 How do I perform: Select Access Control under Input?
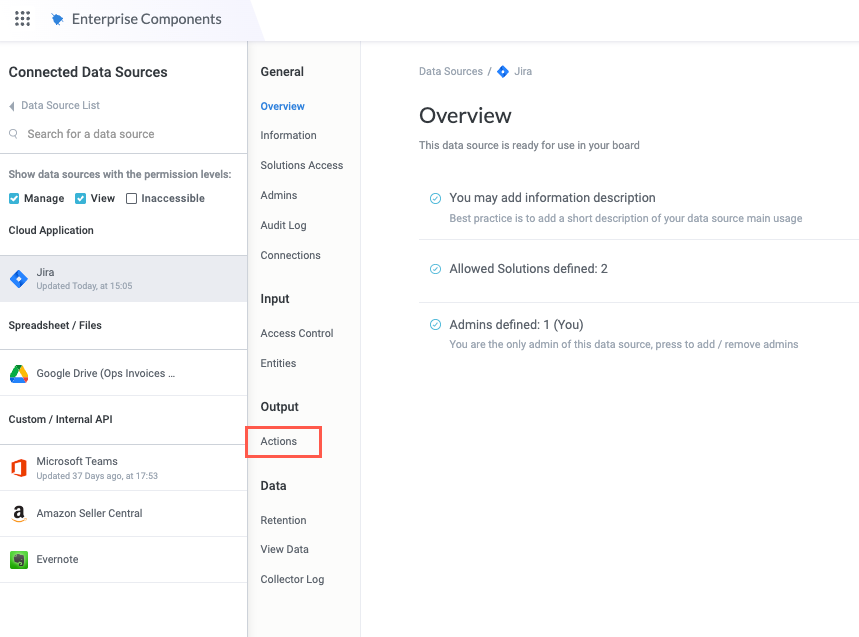pyautogui.click(x=297, y=333)
